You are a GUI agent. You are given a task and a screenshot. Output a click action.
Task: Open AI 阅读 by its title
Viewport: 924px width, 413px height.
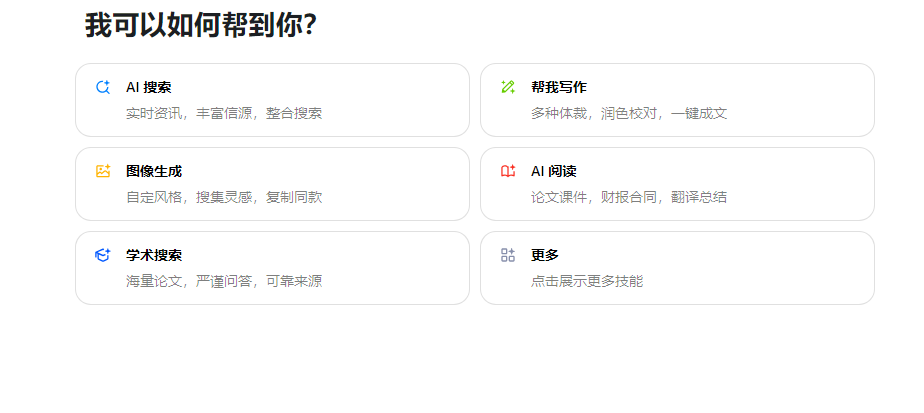[553, 171]
